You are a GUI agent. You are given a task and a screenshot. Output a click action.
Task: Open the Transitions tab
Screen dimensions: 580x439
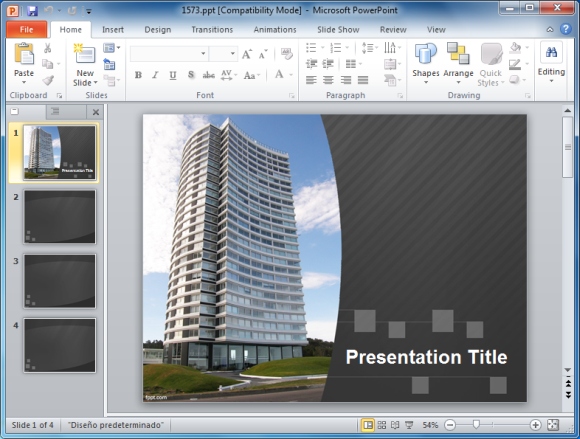212,30
